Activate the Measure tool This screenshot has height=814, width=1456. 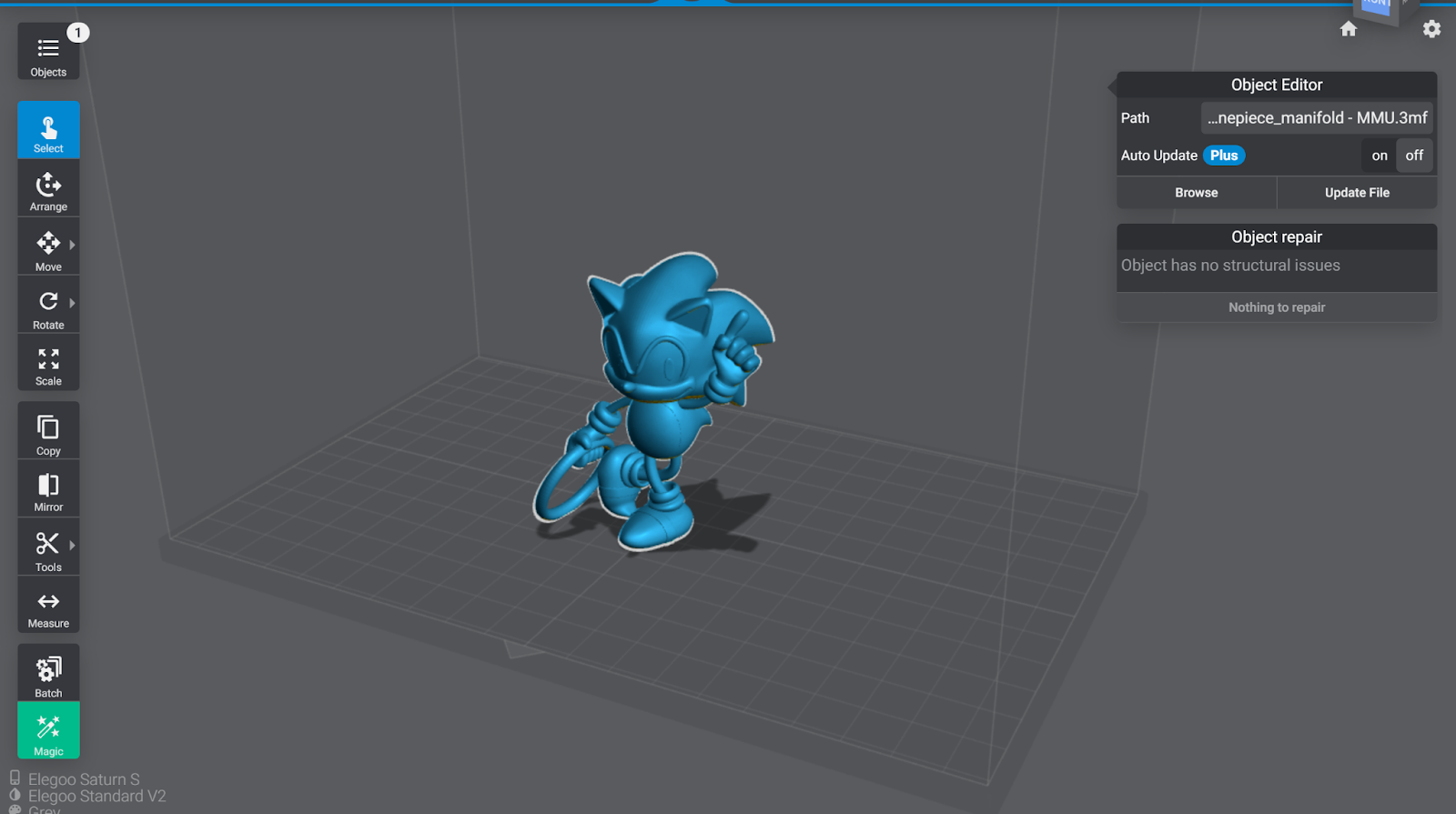[48, 606]
